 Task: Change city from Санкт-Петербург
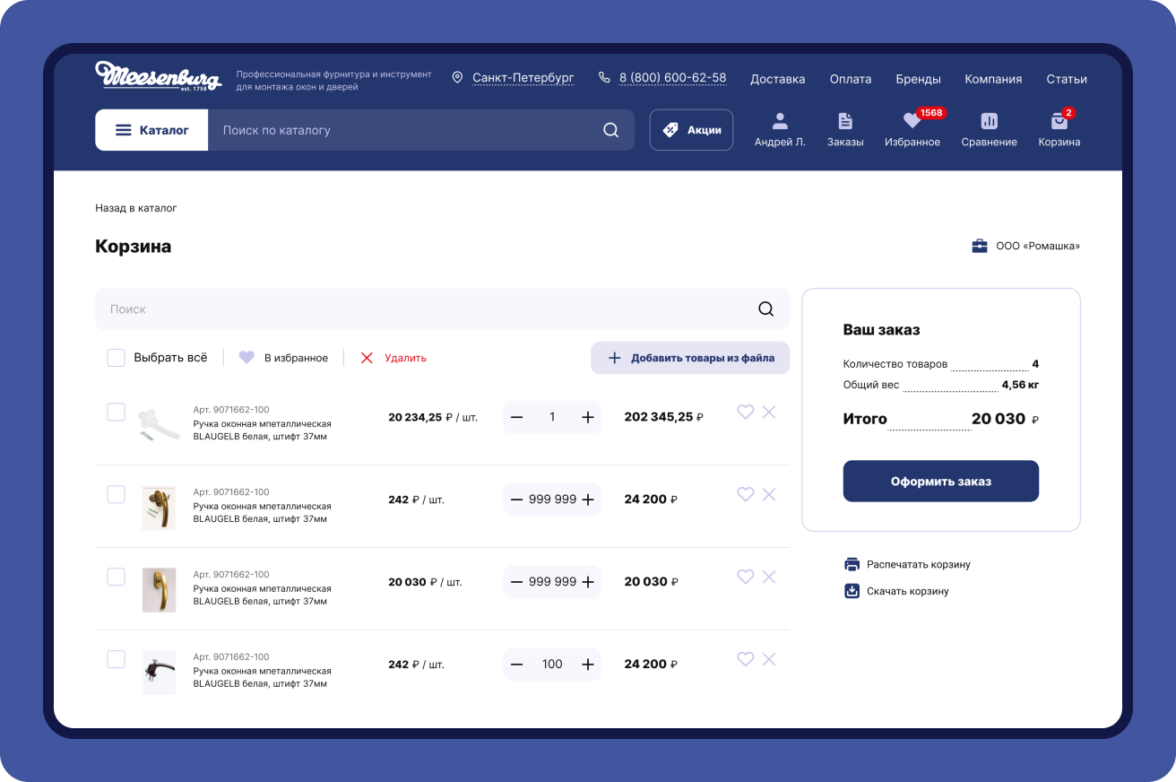point(522,78)
